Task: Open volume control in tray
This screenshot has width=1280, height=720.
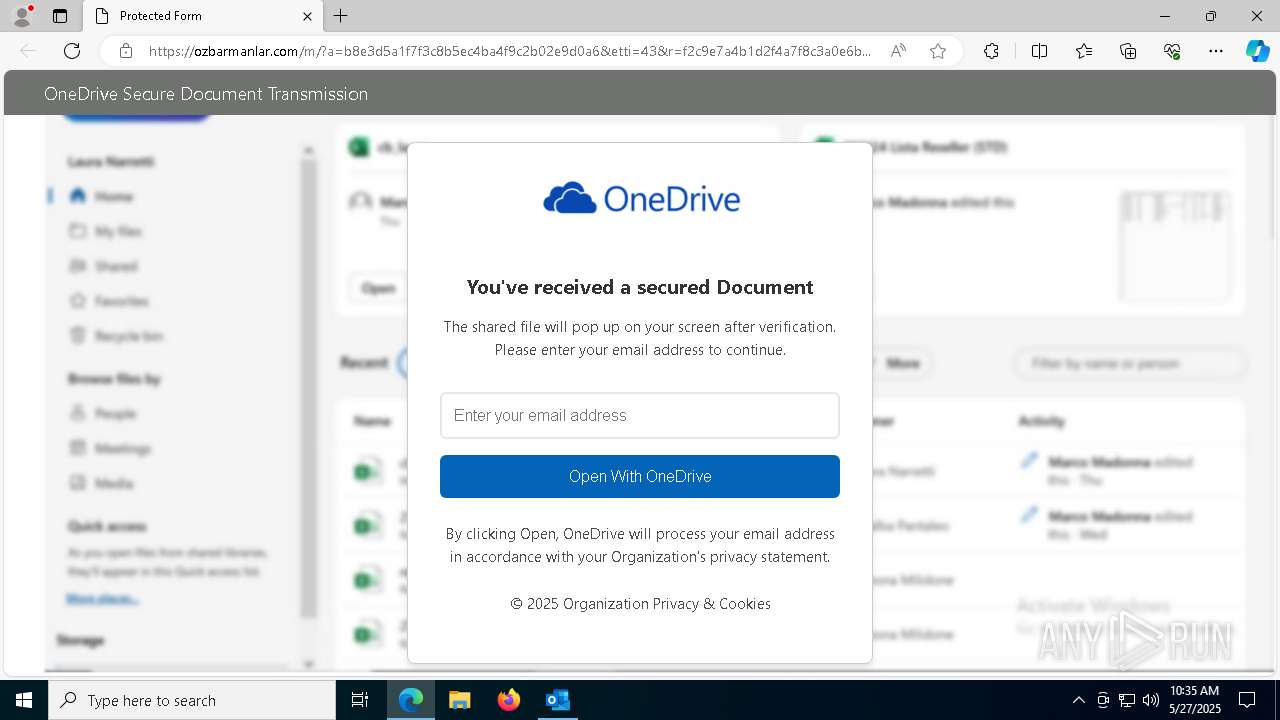Action: (x=1151, y=700)
